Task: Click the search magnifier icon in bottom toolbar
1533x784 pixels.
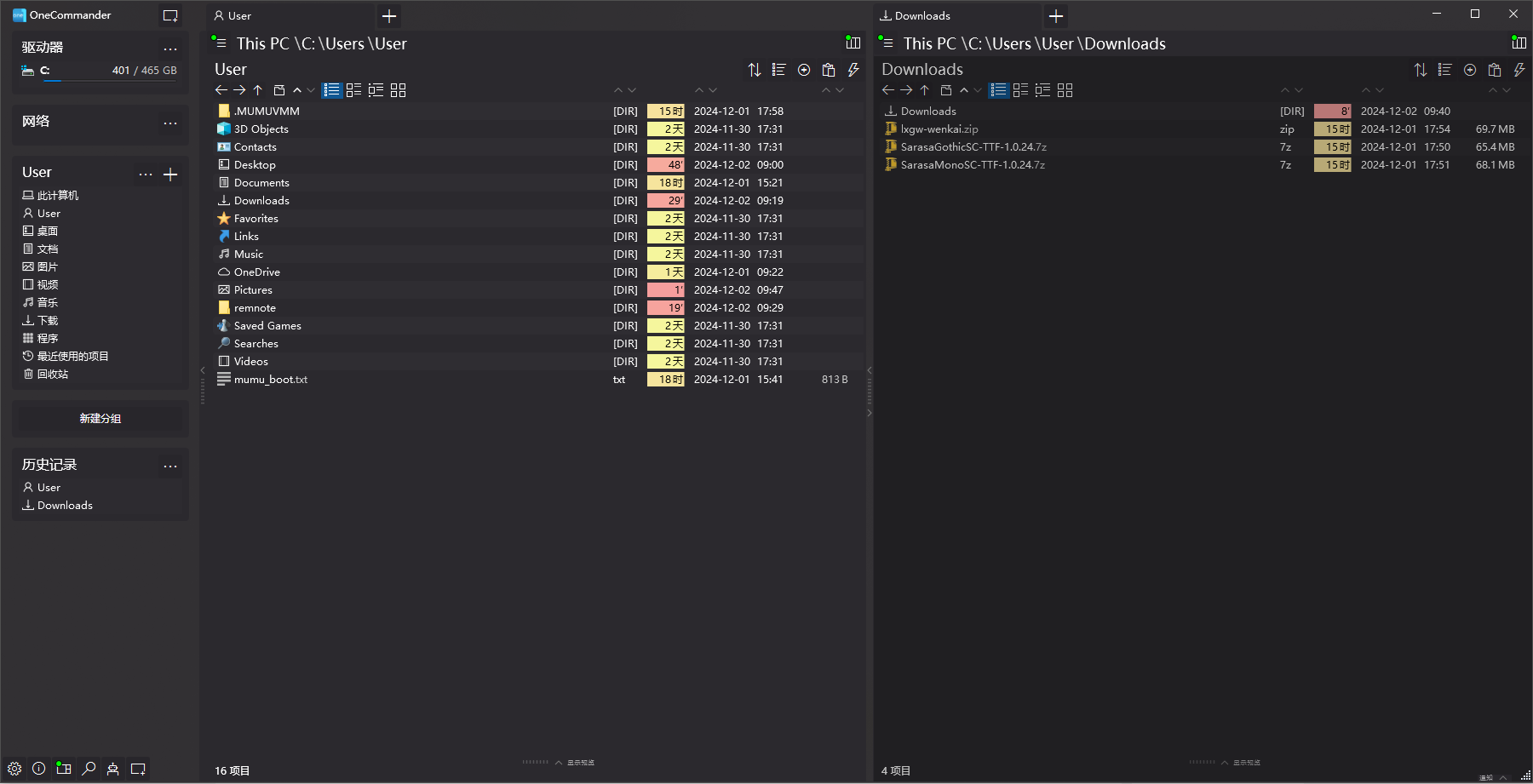Action: click(89, 769)
